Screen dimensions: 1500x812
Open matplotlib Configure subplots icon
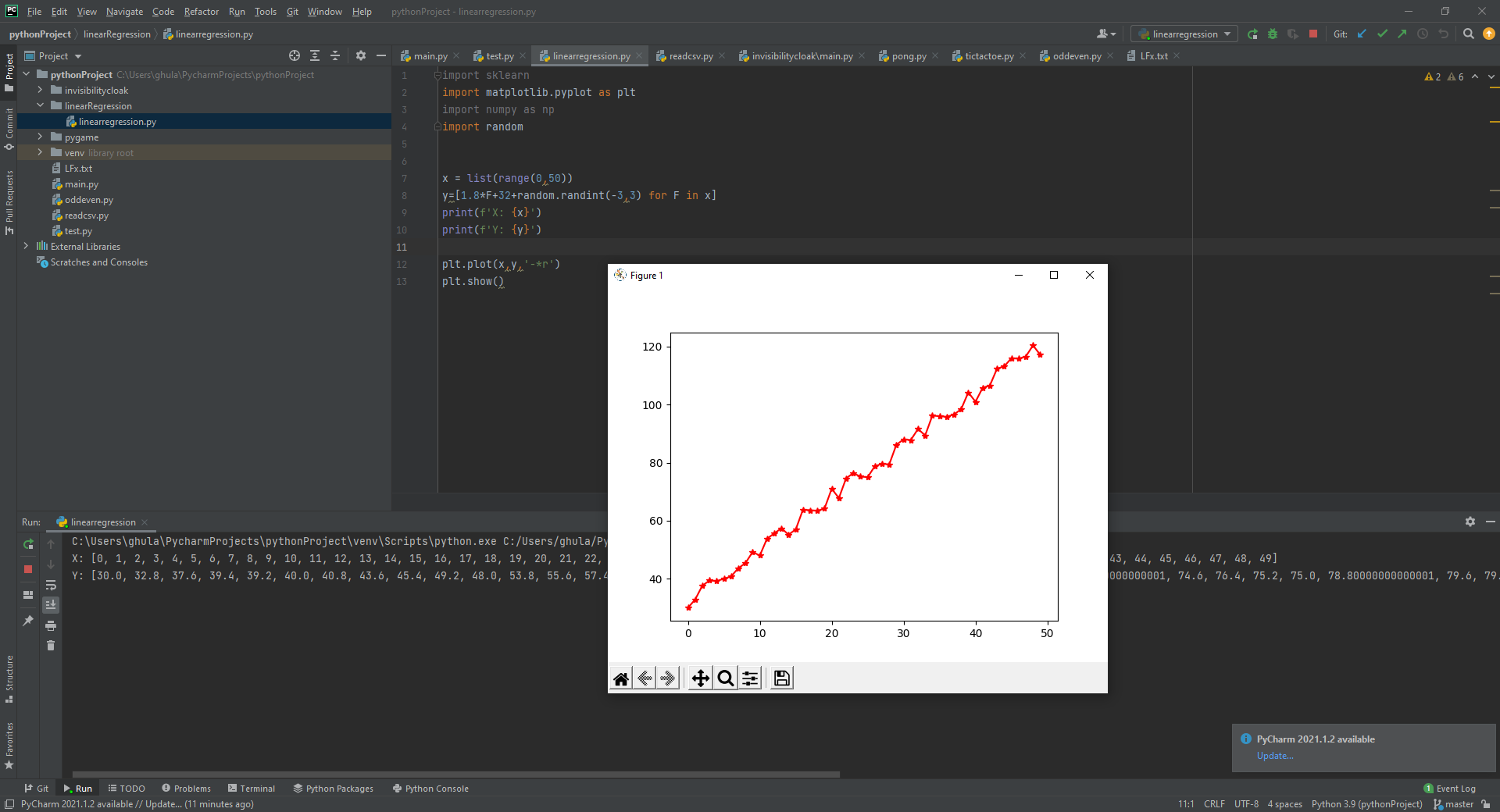[x=750, y=678]
